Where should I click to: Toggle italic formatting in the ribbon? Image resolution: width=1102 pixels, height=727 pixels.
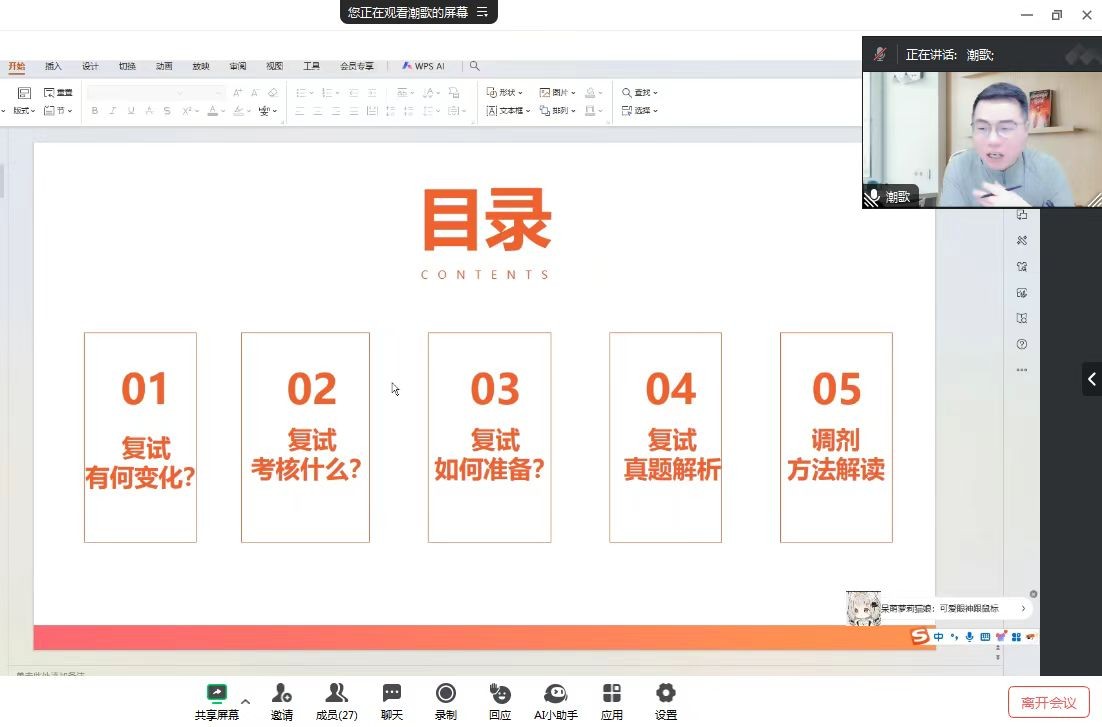[x=112, y=111]
